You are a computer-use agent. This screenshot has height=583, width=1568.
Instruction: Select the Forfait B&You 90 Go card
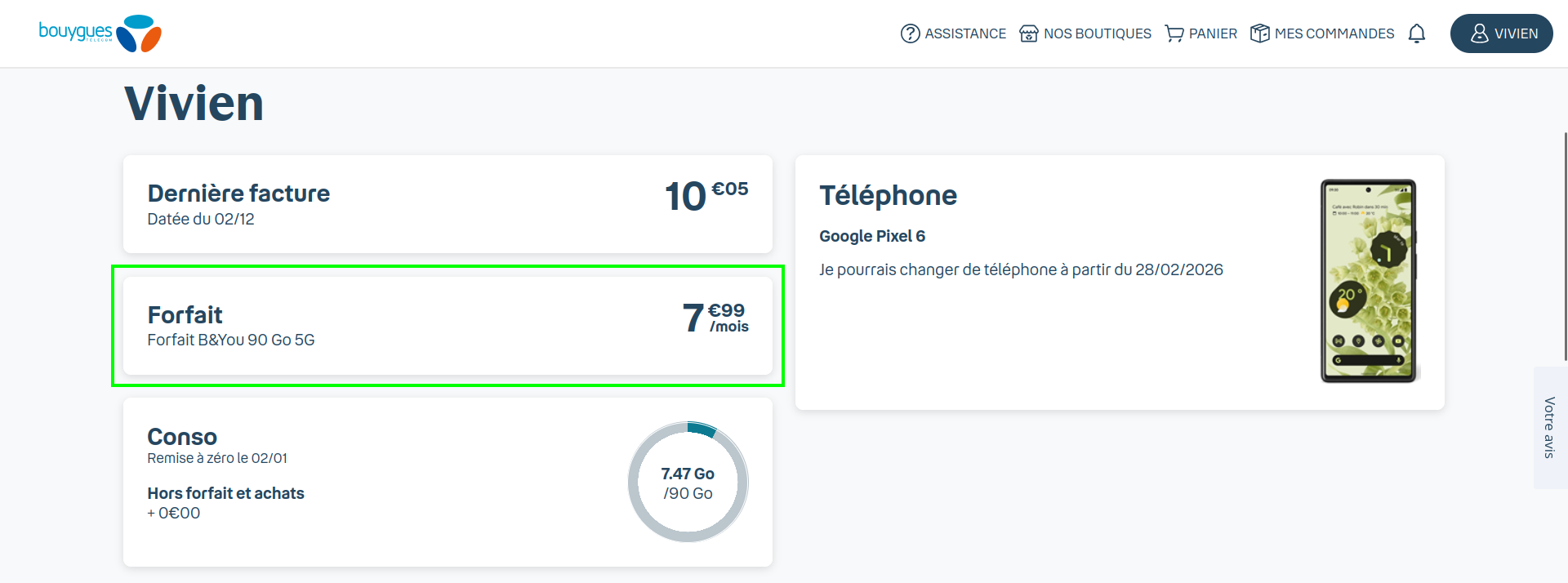pos(448,326)
